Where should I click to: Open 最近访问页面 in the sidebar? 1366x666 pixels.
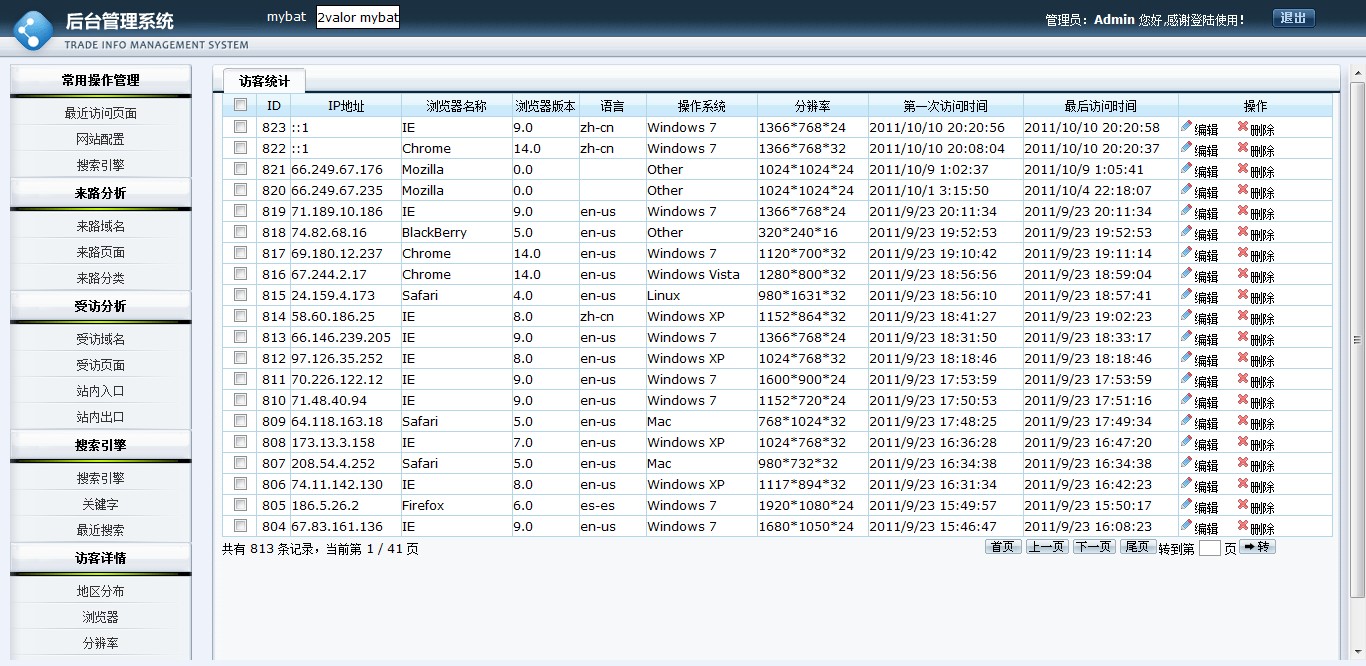pyautogui.click(x=100, y=114)
